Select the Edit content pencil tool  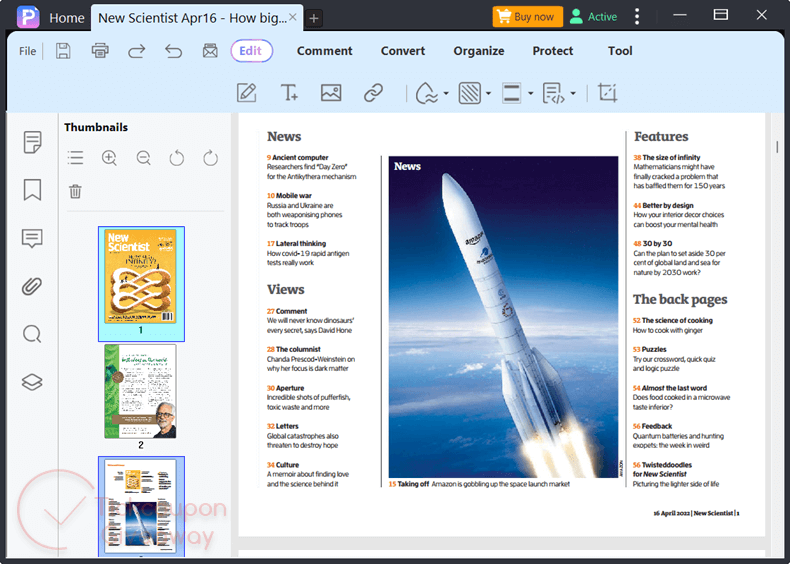click(246, 93)
